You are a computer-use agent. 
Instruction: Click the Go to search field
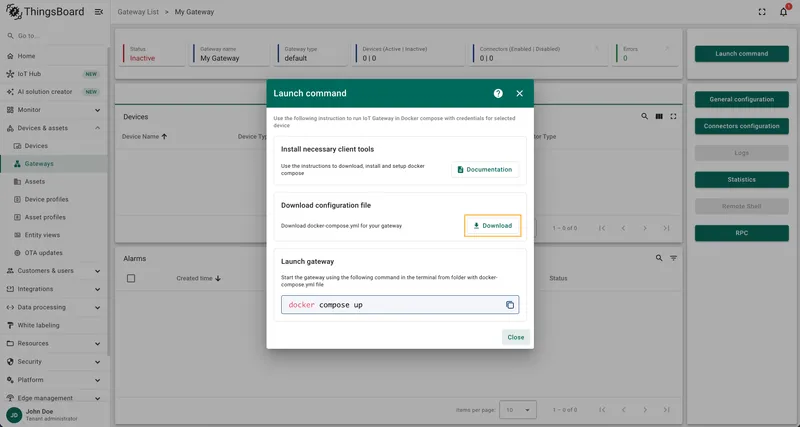55,36
